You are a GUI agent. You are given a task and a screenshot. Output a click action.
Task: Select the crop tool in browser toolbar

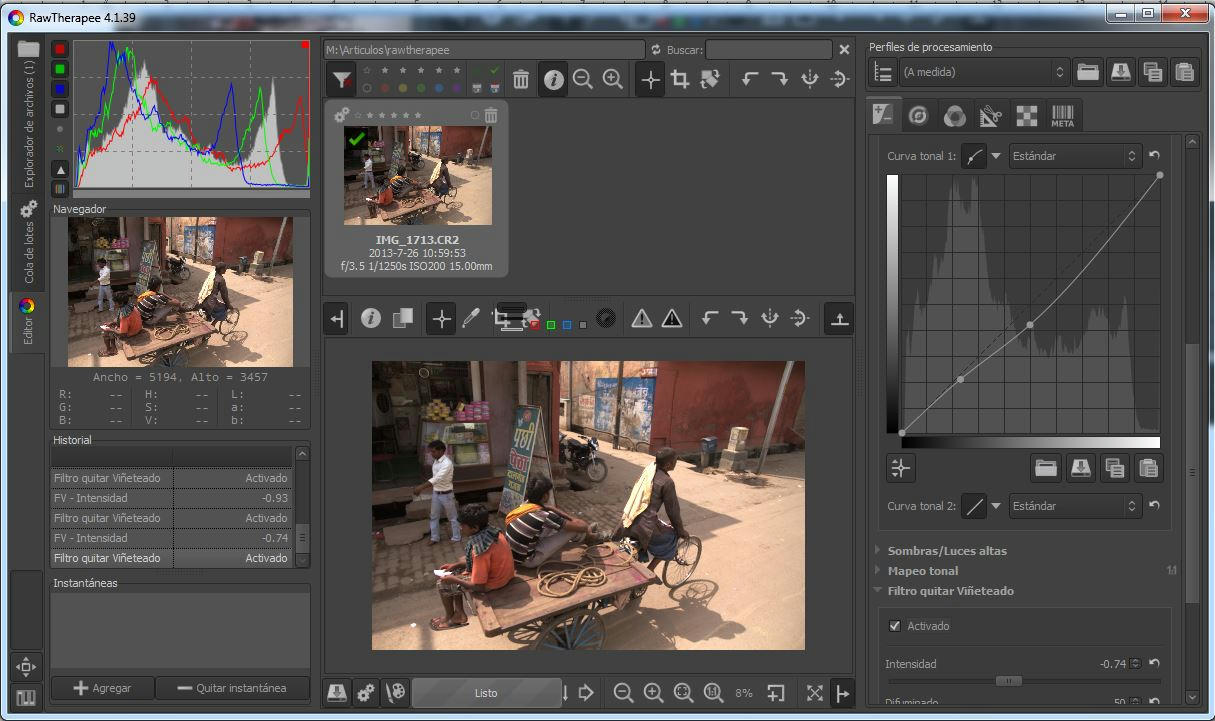pos(680,80)
